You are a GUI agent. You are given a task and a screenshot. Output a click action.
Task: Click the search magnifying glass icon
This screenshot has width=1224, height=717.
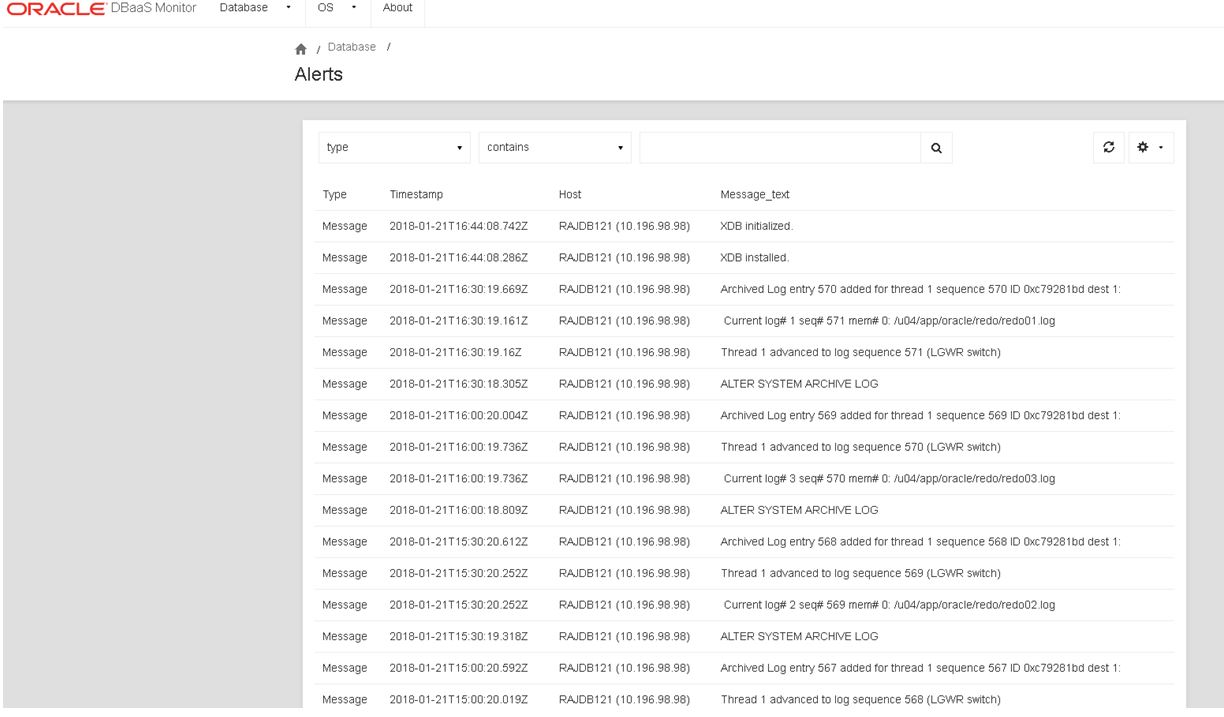(x=936, y=147)
